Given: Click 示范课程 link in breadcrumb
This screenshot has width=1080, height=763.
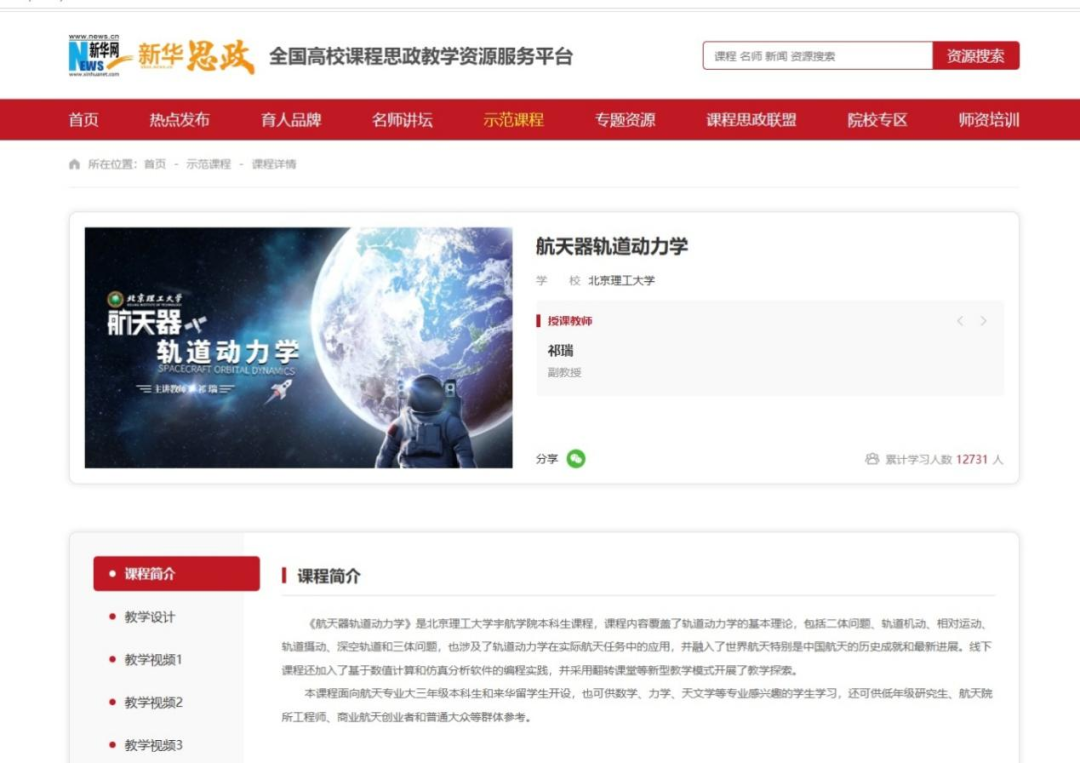Looking at the screenshot, I should point(209,164).
